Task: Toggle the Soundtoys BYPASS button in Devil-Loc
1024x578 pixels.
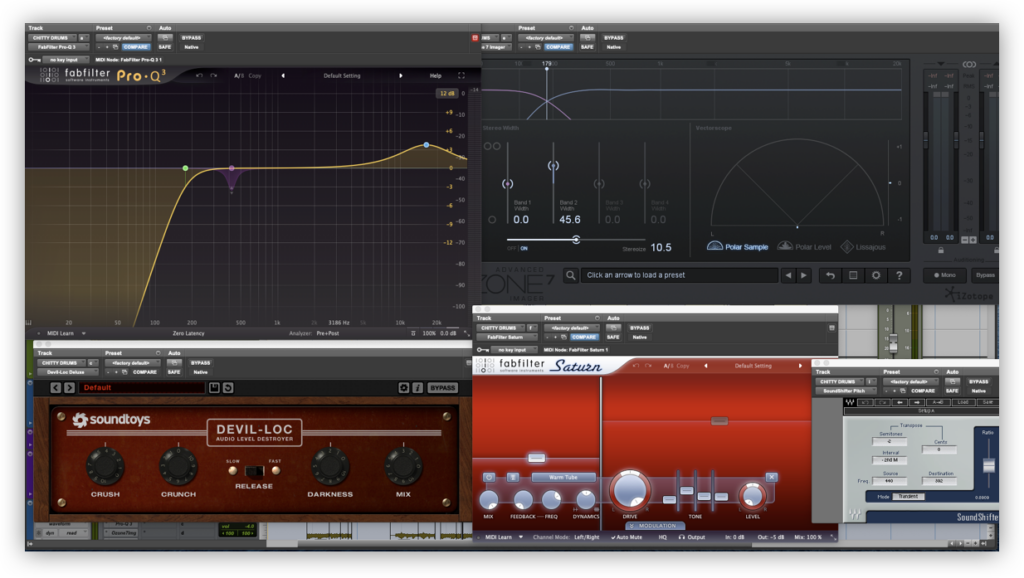Action: click(442, 388)
